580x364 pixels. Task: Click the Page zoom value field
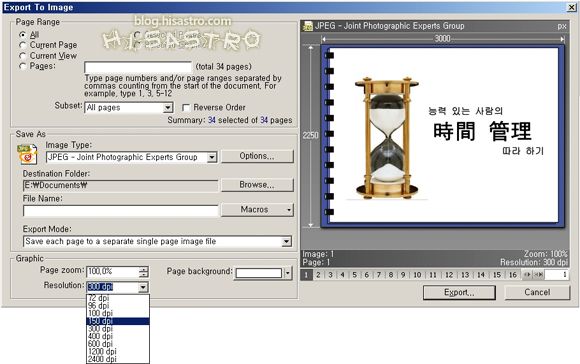[x=113, y=272]
